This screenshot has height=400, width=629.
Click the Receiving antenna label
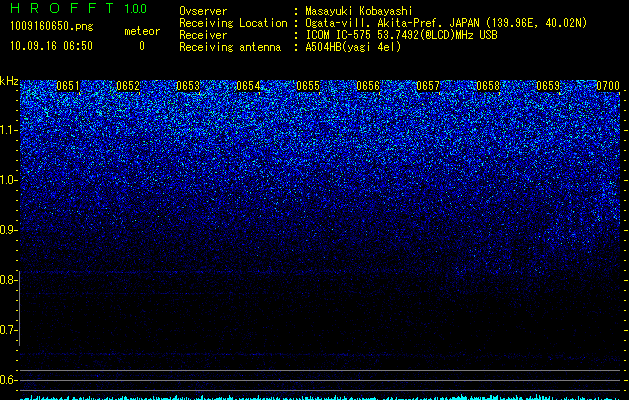(x=230, y=47)
